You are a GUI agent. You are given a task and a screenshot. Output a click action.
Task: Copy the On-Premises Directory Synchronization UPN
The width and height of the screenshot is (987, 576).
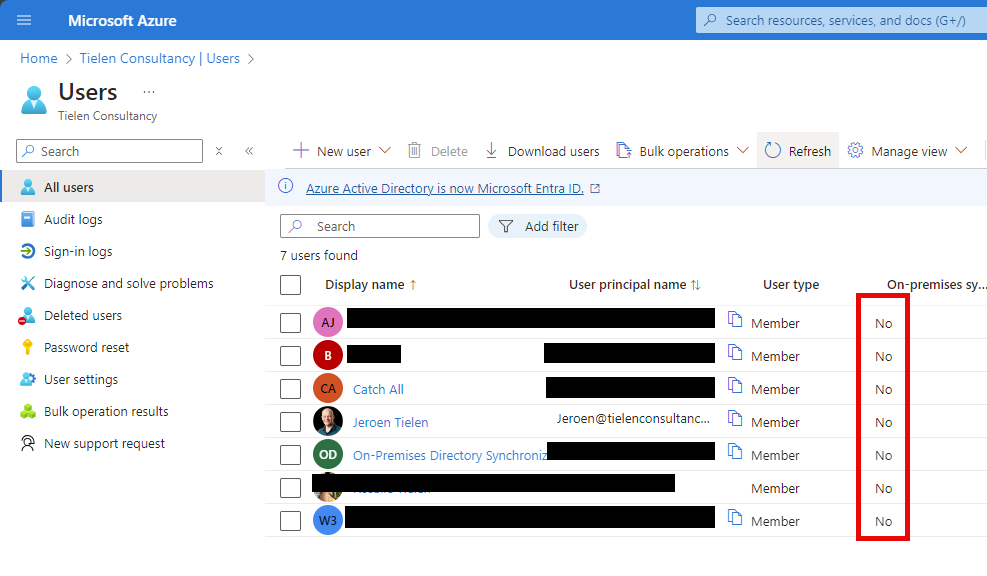pos(735,451)
